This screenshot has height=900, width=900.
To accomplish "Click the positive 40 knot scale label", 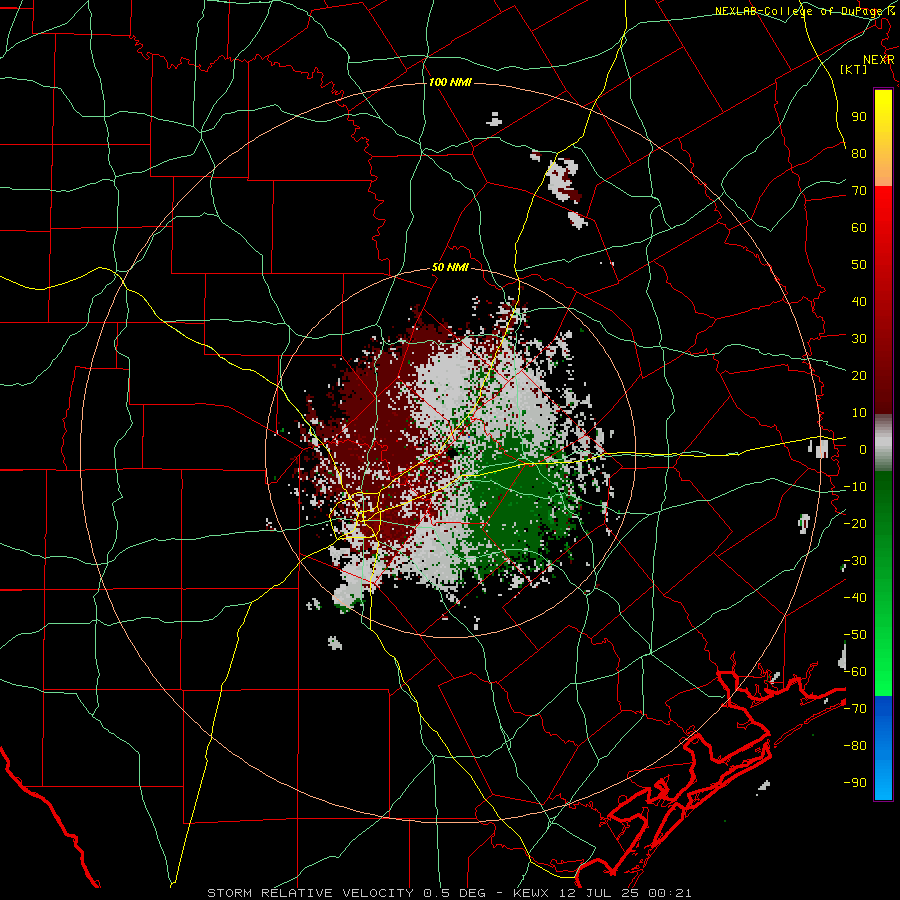I will pyautogui.click(x=859, y=301).
